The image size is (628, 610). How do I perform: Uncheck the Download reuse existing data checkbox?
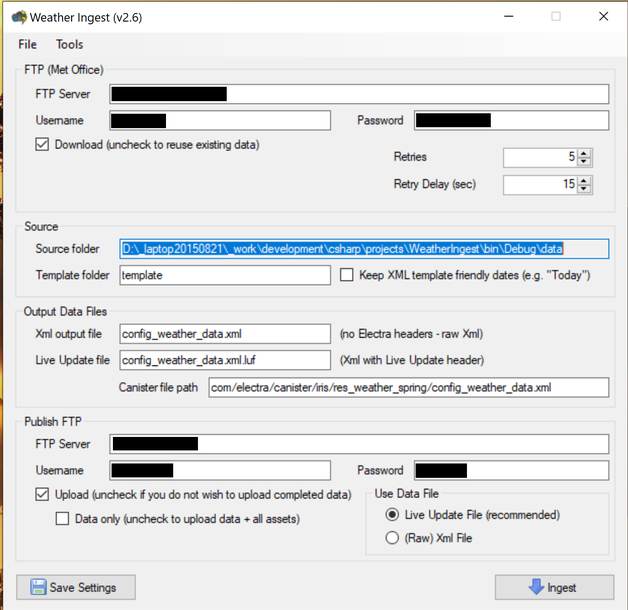click(42, 145)
